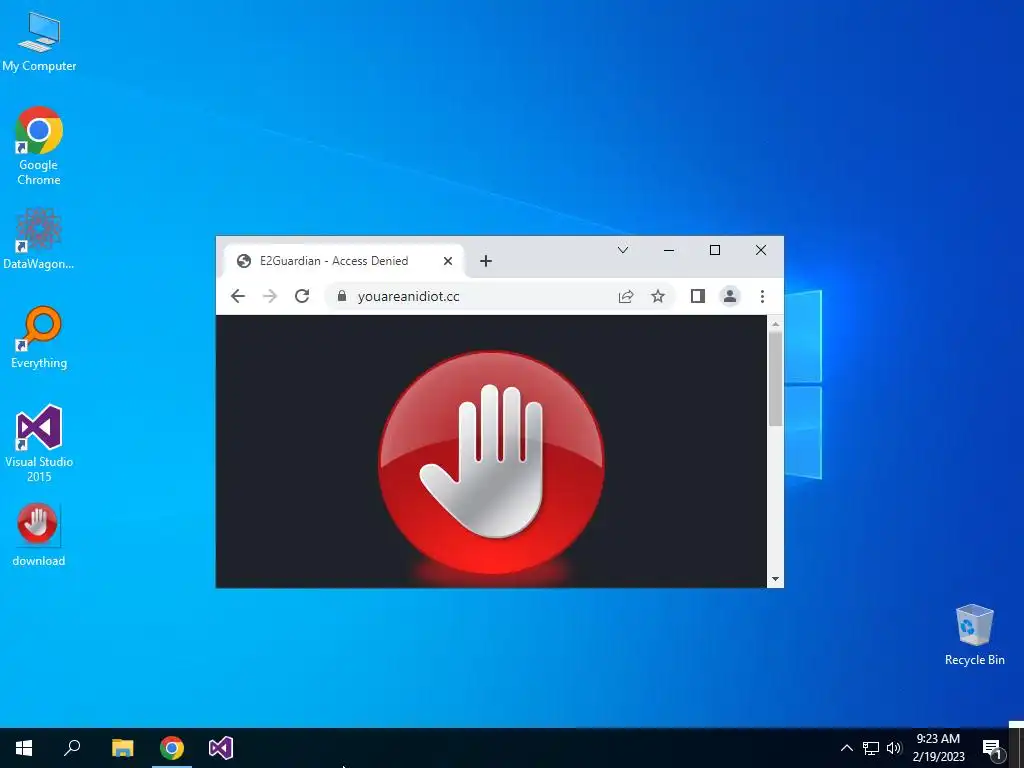Screen dimensions: 1024x768
Task: Open the volume control tray icon
Action: 894,748
